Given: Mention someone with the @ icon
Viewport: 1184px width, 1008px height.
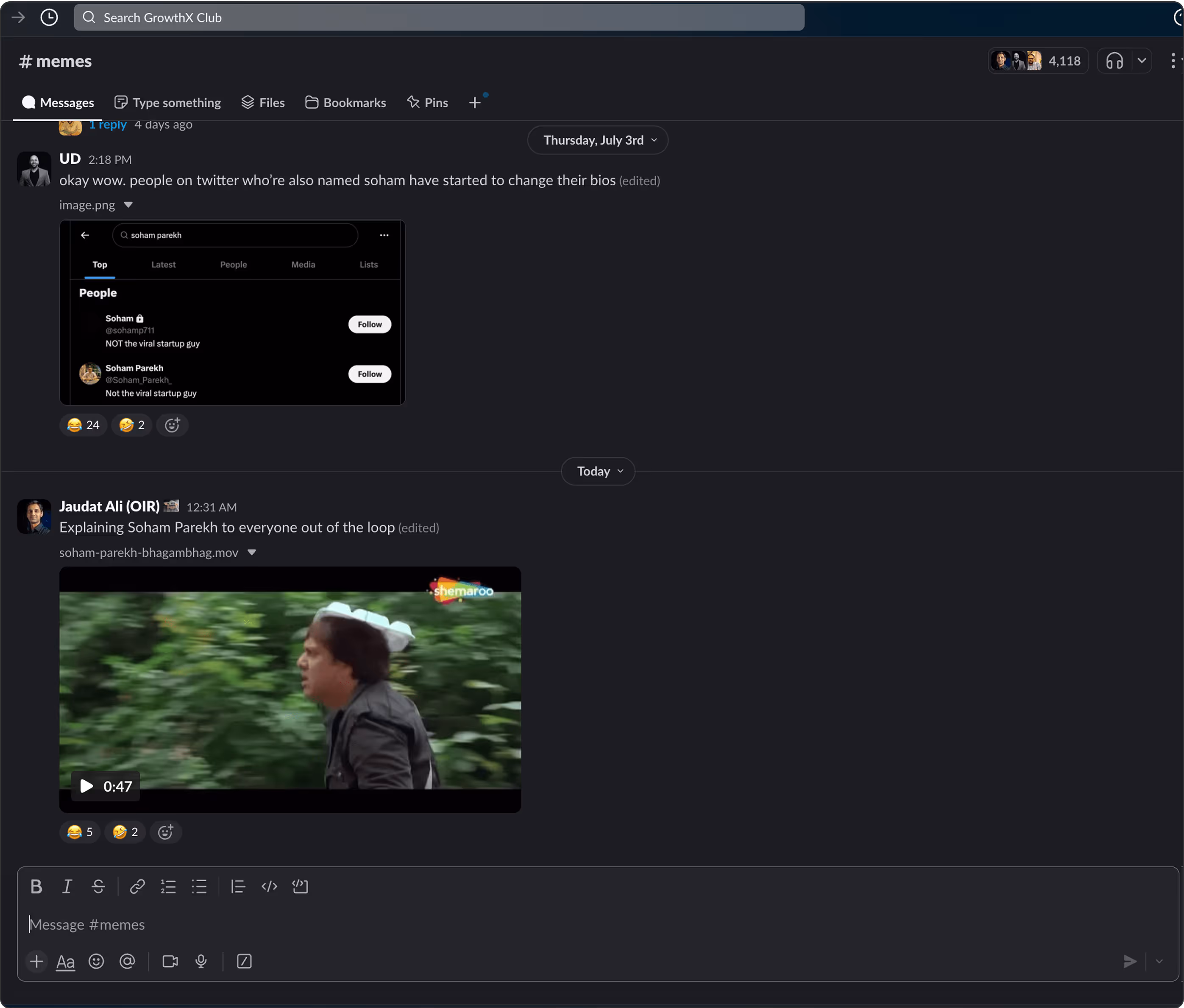Looking at the screenshot, I should coord(127,961).
